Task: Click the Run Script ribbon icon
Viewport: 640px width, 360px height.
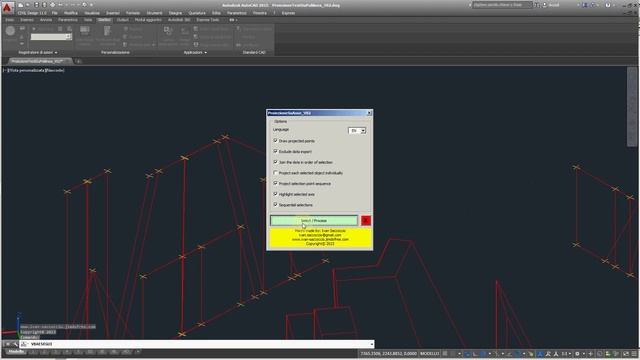Action: (185, 31)
